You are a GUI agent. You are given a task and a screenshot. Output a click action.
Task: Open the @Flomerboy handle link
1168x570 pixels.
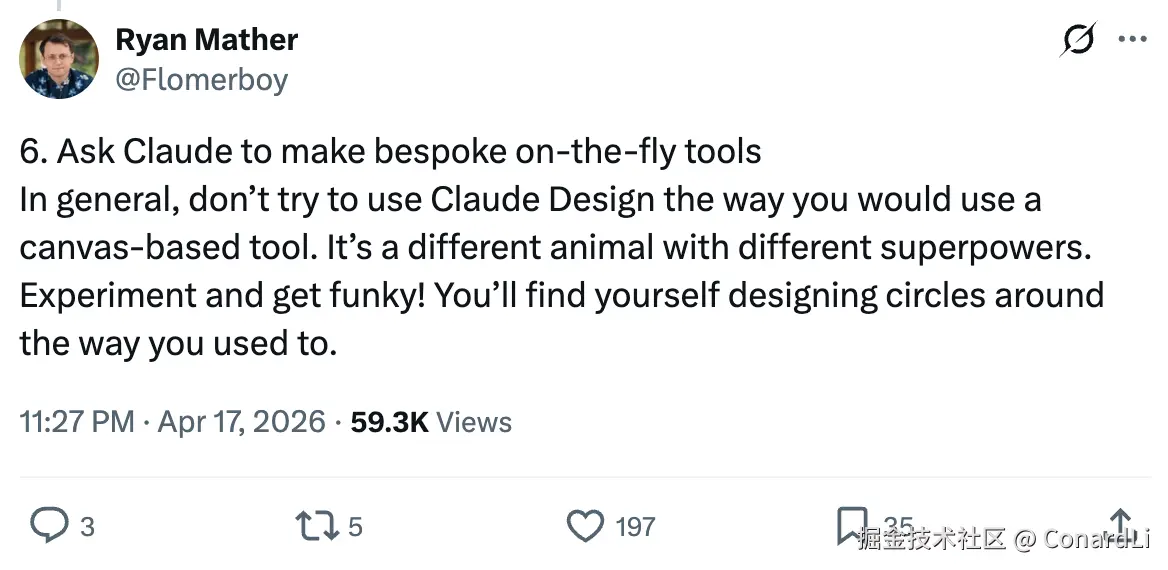point(202,79)
